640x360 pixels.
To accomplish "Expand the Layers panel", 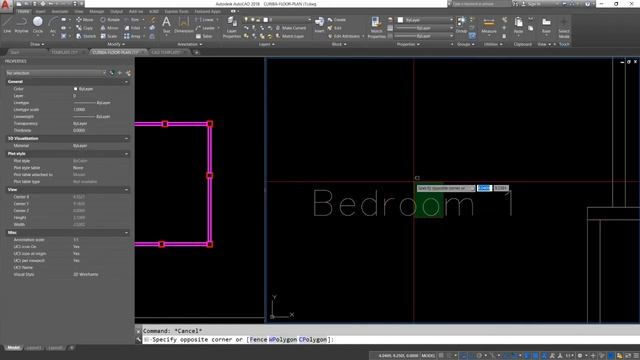I will (x=267, y=44).
